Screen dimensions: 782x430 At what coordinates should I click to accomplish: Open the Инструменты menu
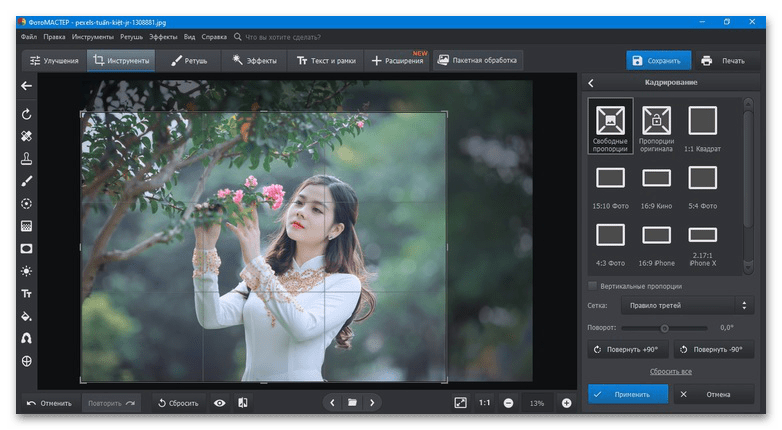point(92,37)
